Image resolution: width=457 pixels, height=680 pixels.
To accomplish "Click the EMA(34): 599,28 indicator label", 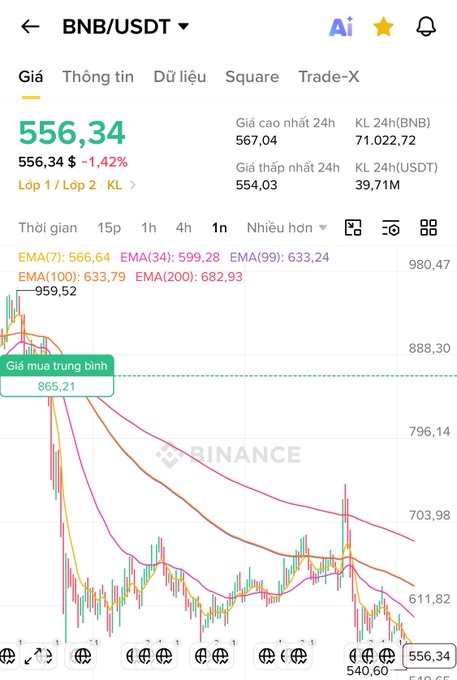I will tap(170, 258).
